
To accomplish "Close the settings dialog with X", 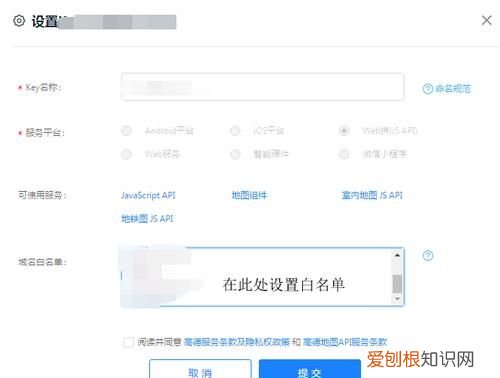I will 487,20.
